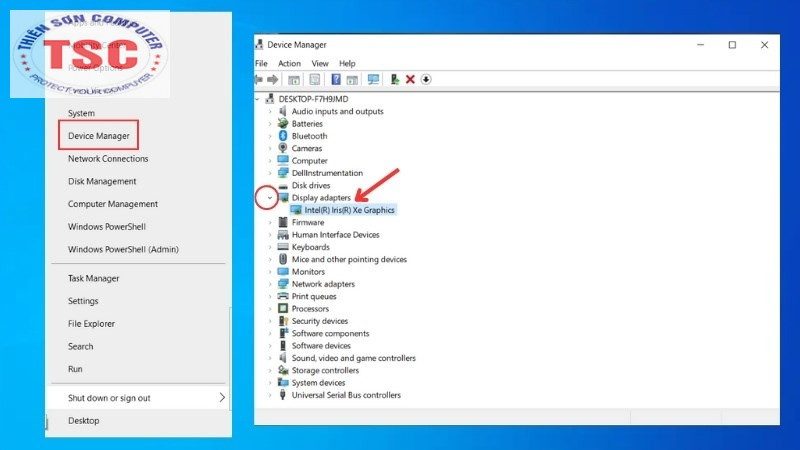Screen dimensions: 800x450
Task: Select the Display adapters label
Action: [x=321, y=197]
